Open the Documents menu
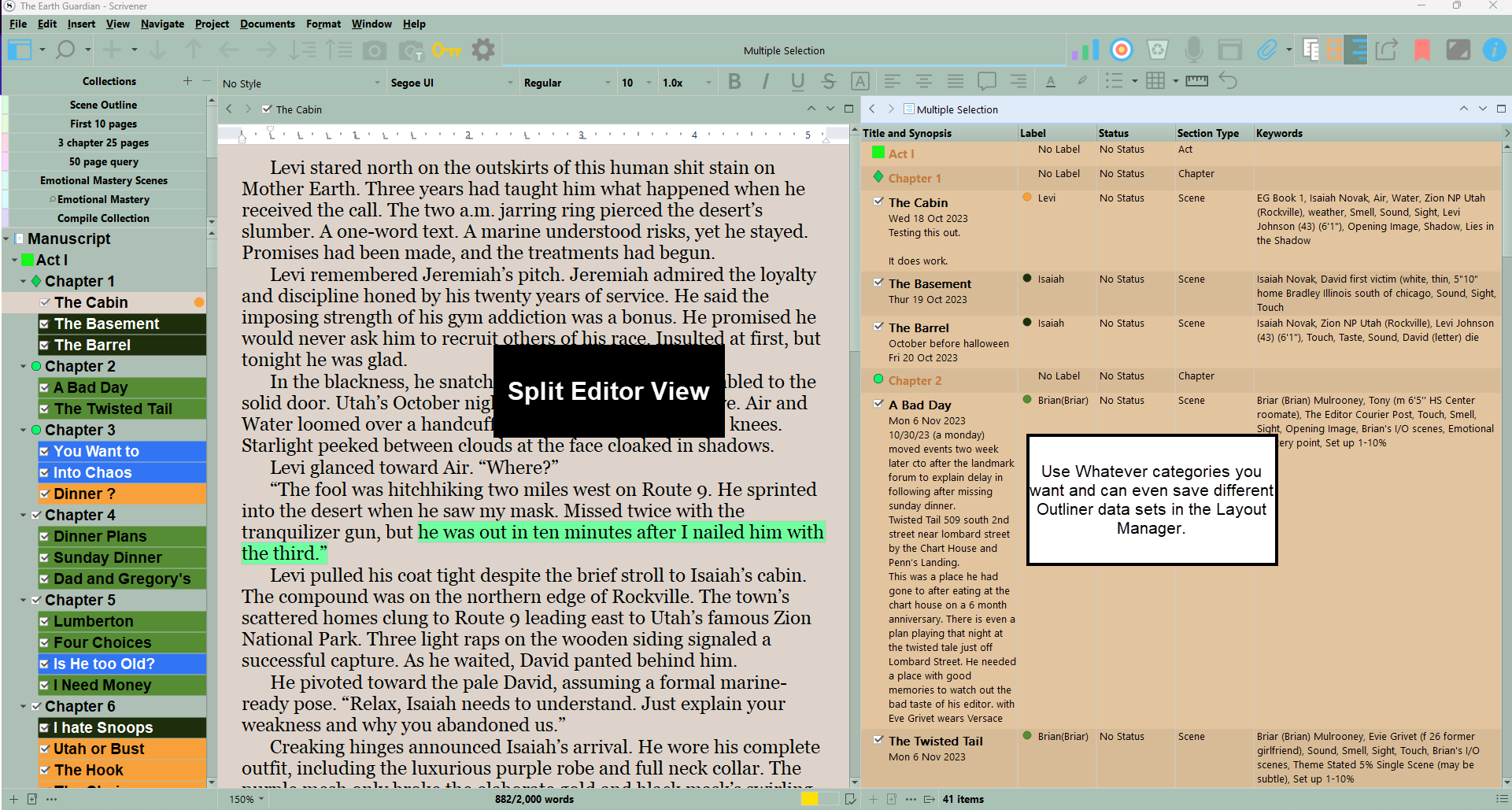Screen dimensions: 1512x810 [x=268, y=24]
